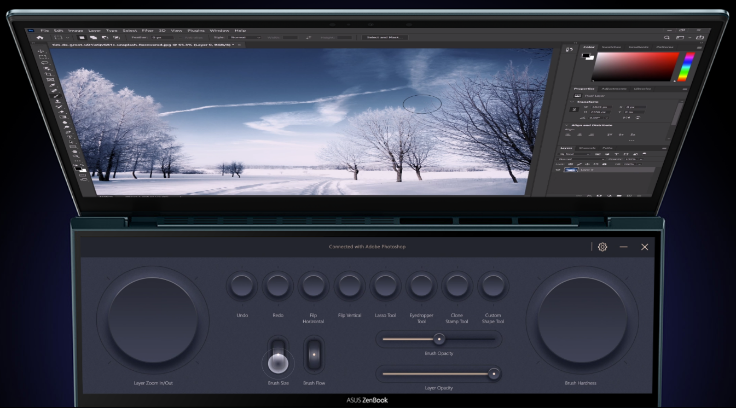This screenshot has height=408, width=736.
Task: Toggle lock position in Layers panel
Action: tap(587, 164)
